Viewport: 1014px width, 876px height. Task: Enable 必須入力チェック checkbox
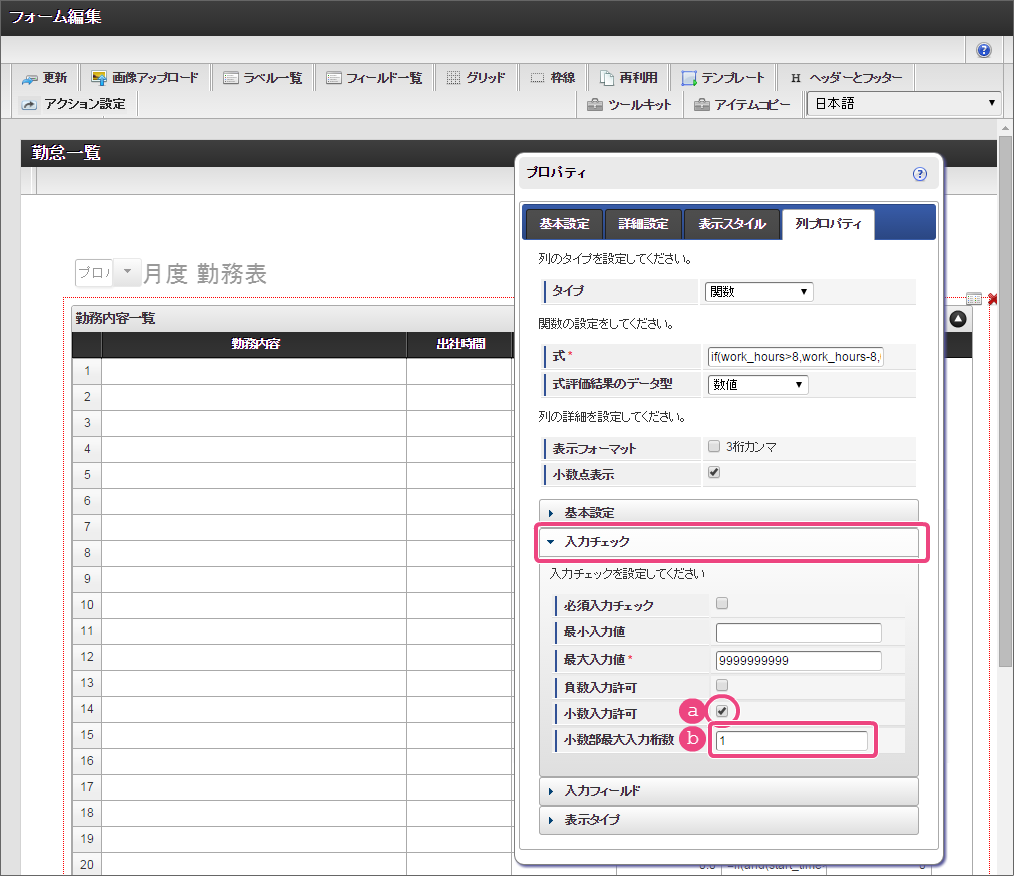[722, 604]
